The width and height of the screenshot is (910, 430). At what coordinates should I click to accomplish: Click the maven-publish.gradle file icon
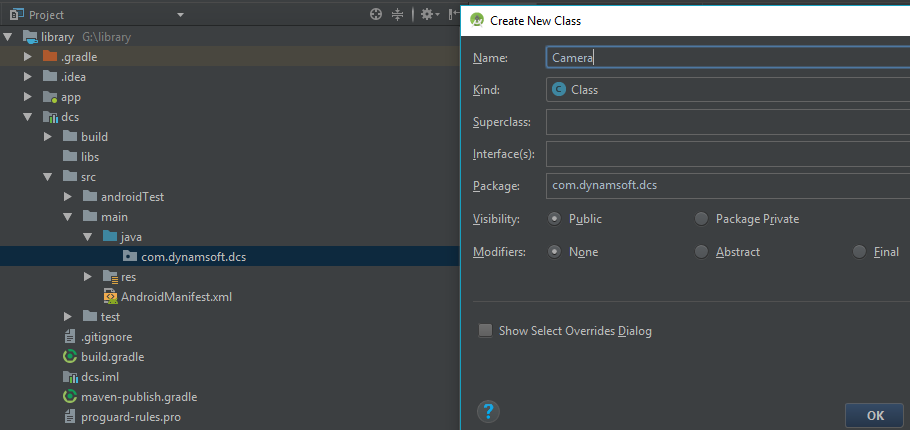70,397
